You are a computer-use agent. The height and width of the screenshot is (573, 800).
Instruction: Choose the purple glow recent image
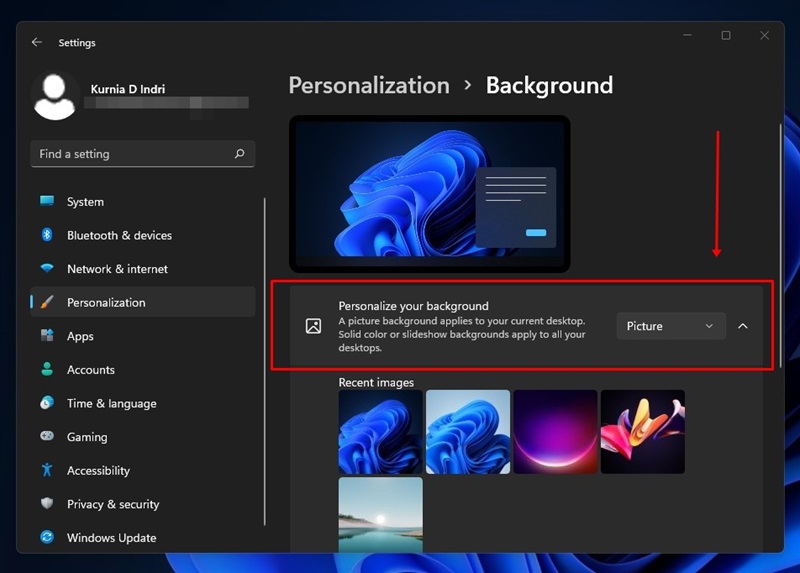tap(555, 432)
